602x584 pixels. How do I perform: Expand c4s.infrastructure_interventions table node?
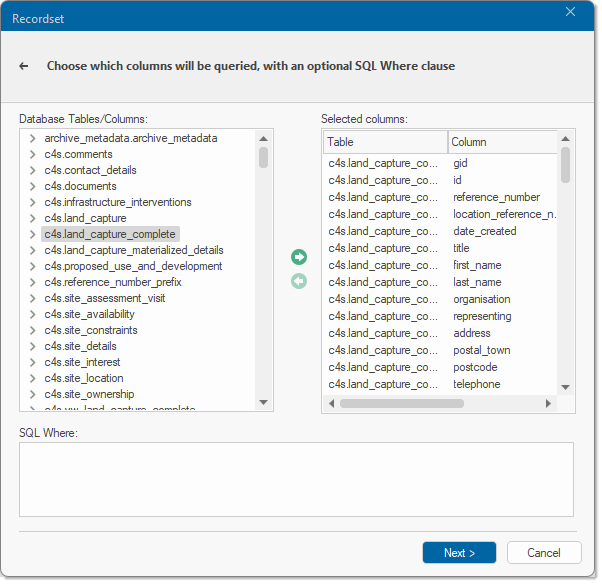(x=33, y=202)
